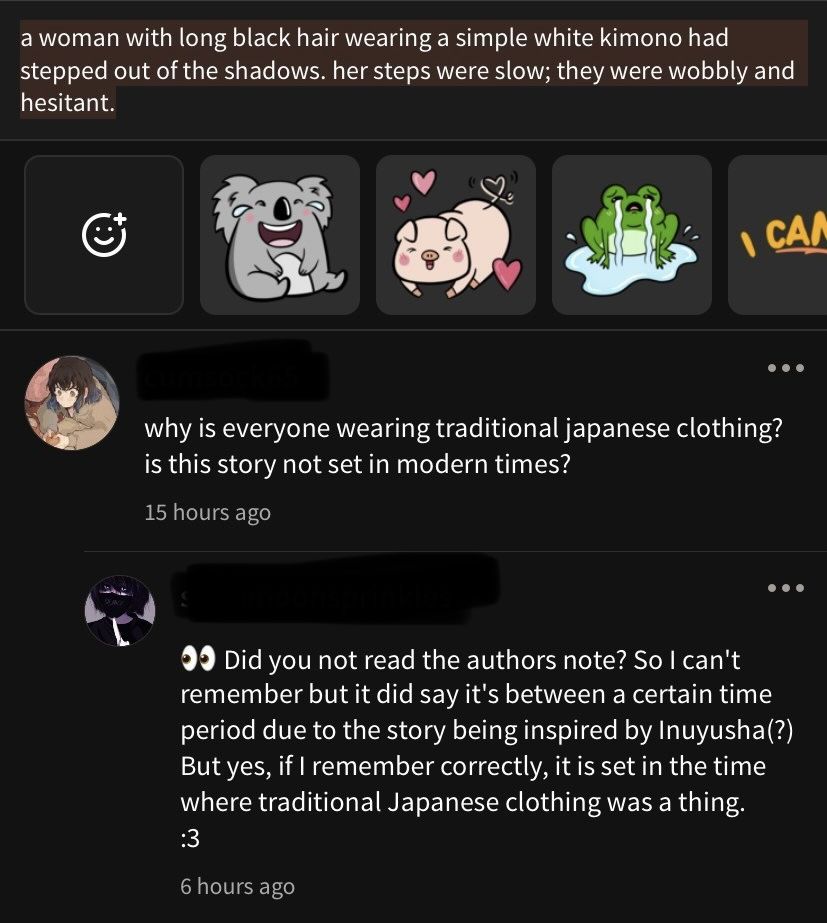Open the first commenter's profile avatar
827x923 pixels.
(72, 403)
